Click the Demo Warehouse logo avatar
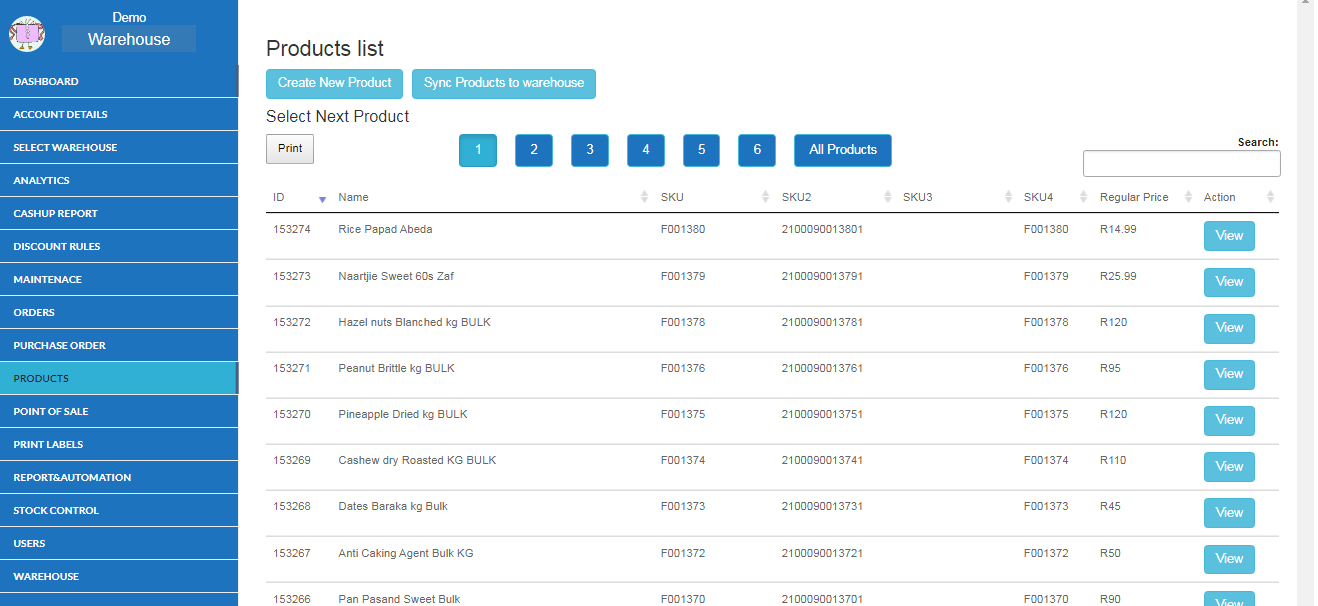1318x606 pixels. (27, 34)
